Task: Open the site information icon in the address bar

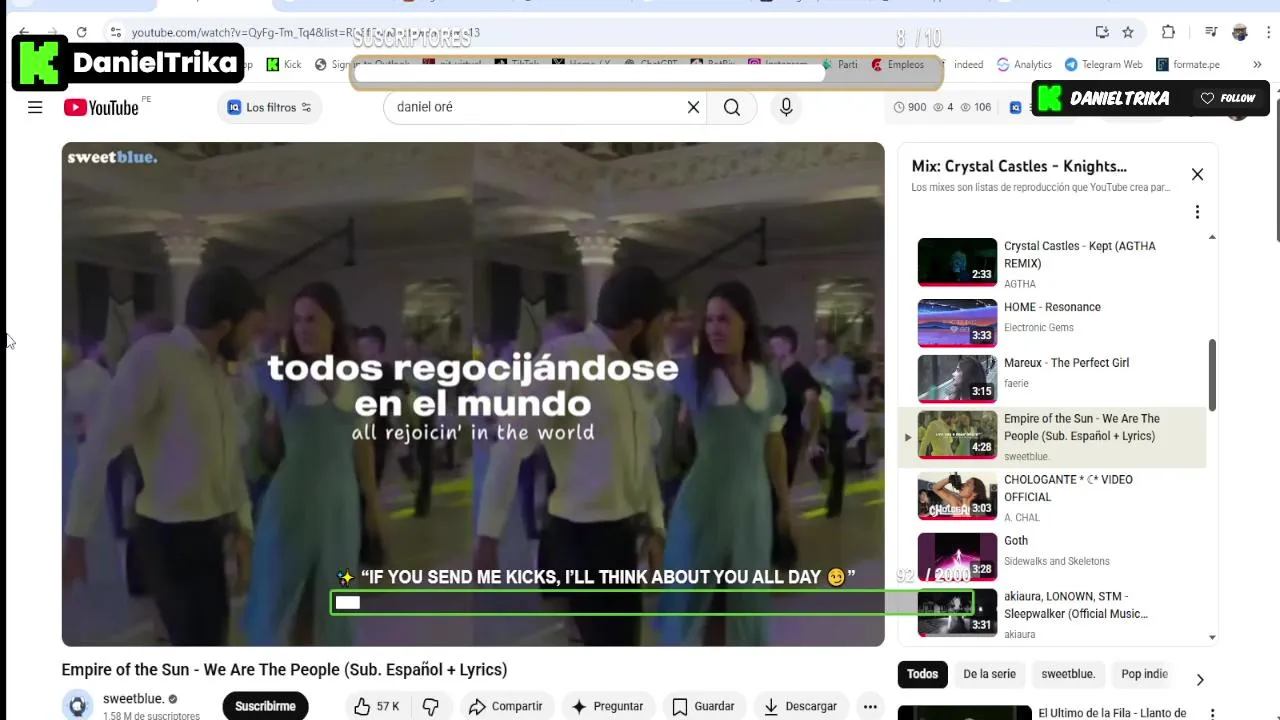Action: [116, 32]
